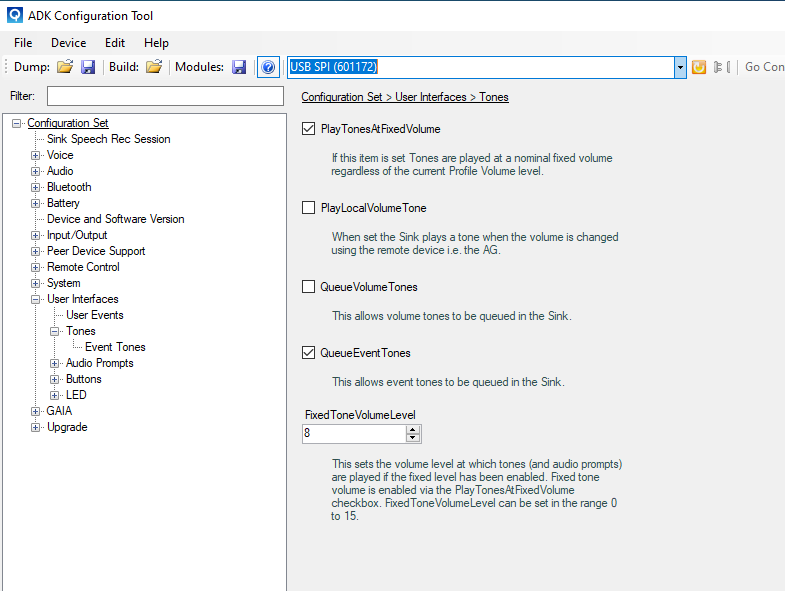Click the Dump open folder icon
This screenshot has width=785, height=591.
click(x=65, y=67)
